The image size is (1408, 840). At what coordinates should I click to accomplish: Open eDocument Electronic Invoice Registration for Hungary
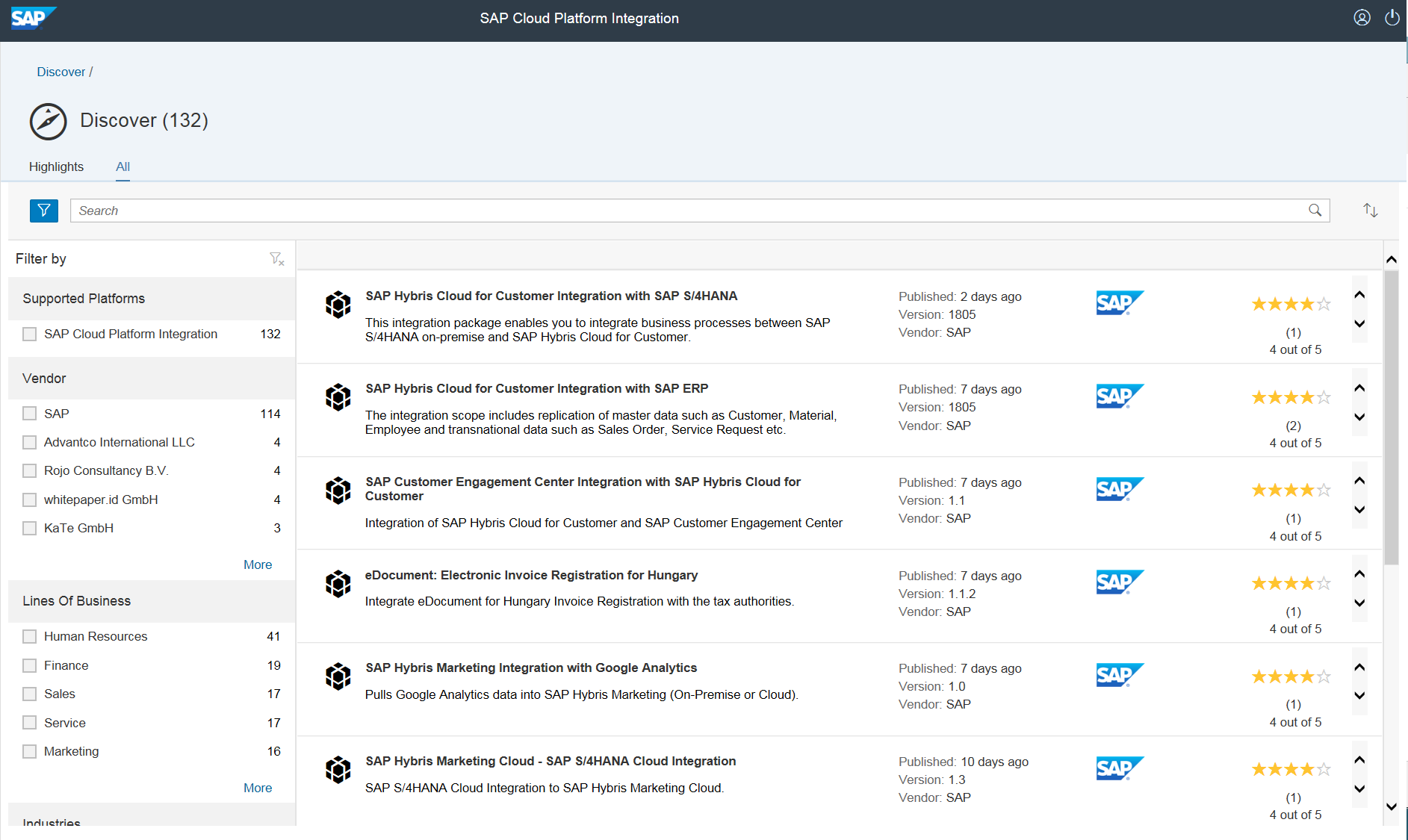coord(531,576)
